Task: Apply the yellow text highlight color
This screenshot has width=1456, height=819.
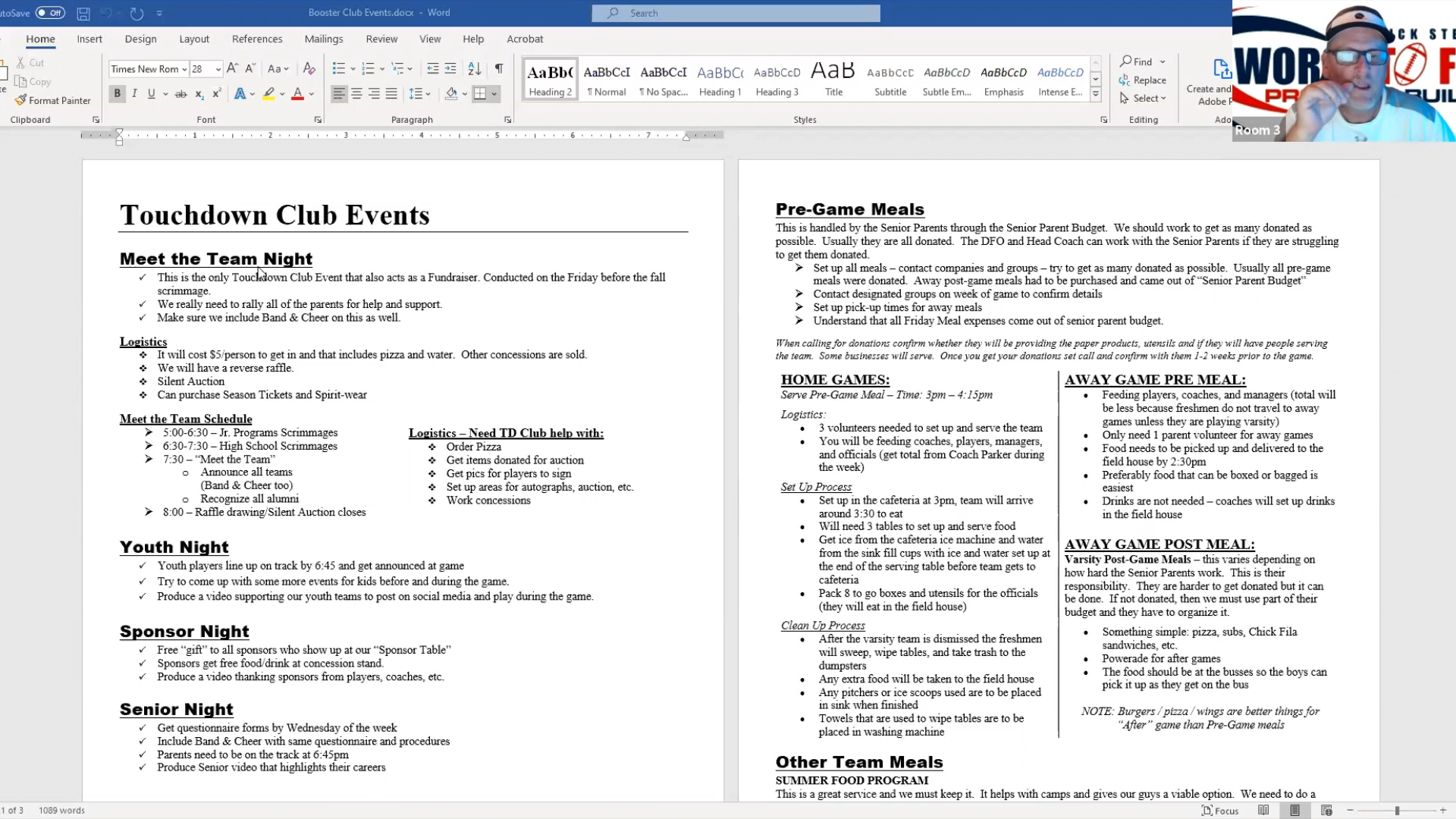Action: (268, 94)
